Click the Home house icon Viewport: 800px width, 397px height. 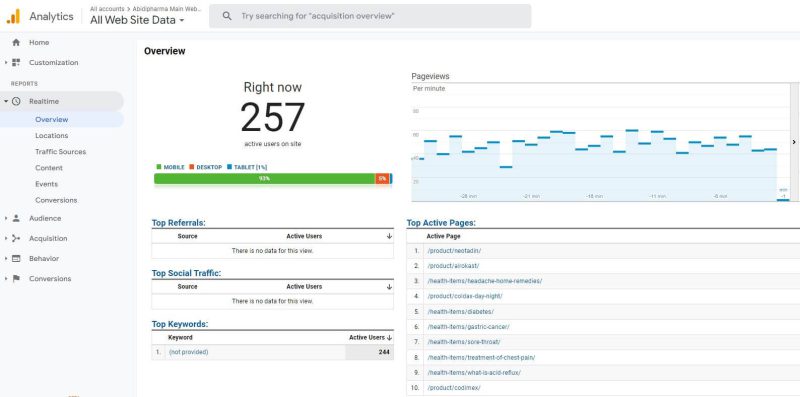coord(16,42)
